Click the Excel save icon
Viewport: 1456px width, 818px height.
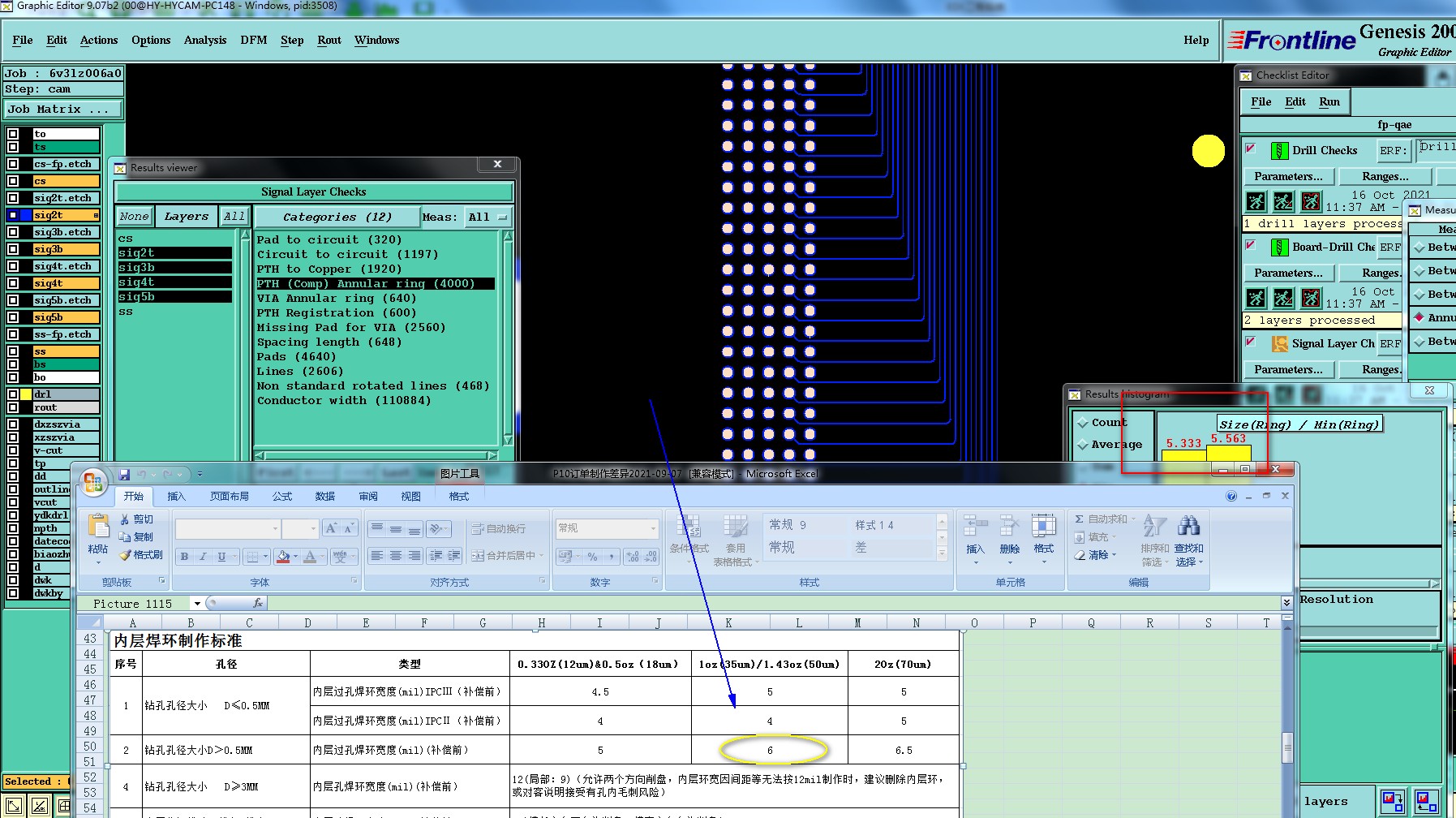point(124,475)
